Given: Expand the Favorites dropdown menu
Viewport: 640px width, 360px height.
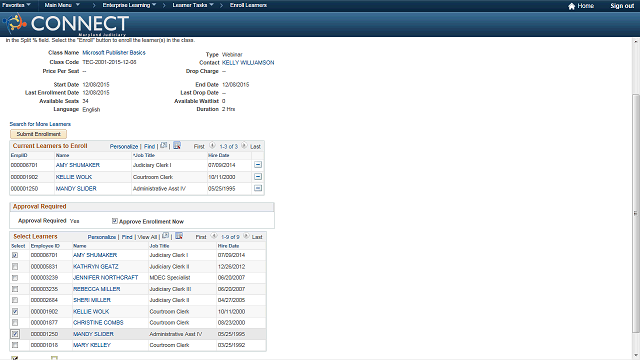Looking at the screenshot, I should [x=16, y=5].
